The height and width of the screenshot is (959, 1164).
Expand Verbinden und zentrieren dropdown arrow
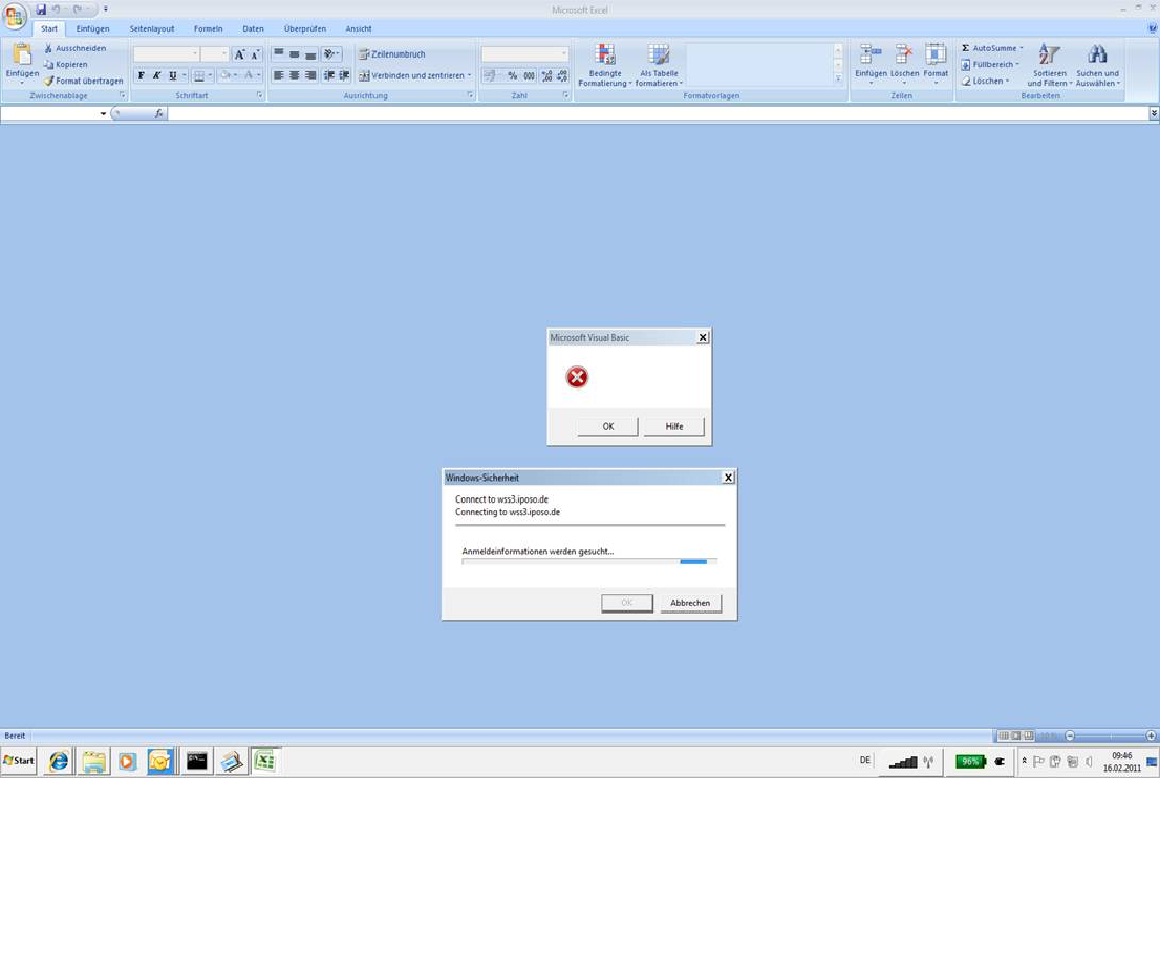[x=469, y=76]
